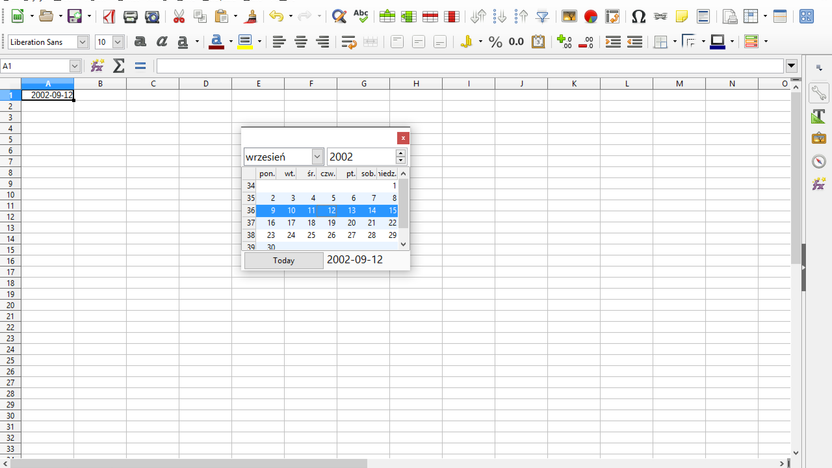Screen dimensions: 832x468
Task: Open font color dropdown arrow
Action: coord(231,41)
